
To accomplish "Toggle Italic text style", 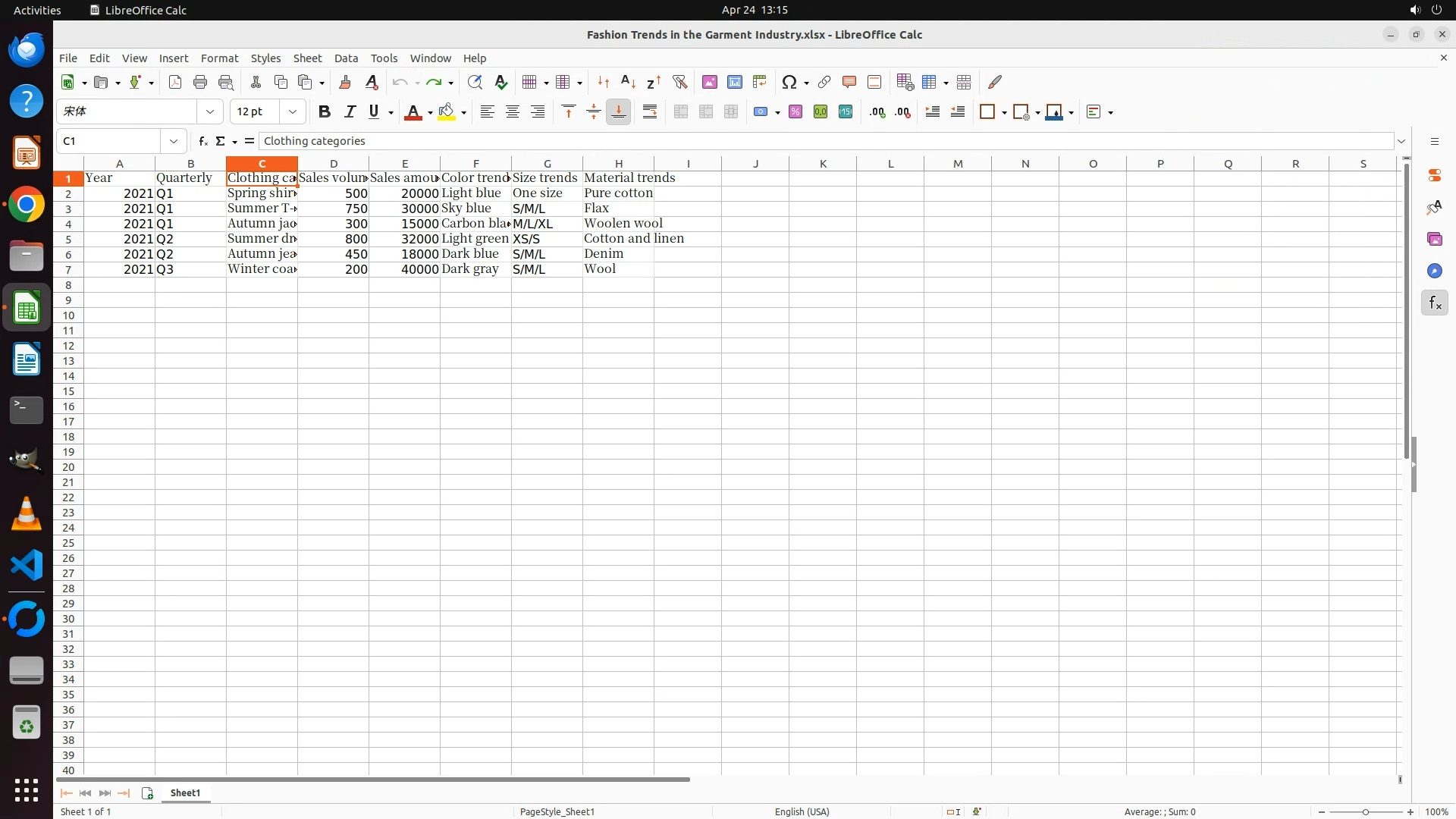I will pos(350,112).
